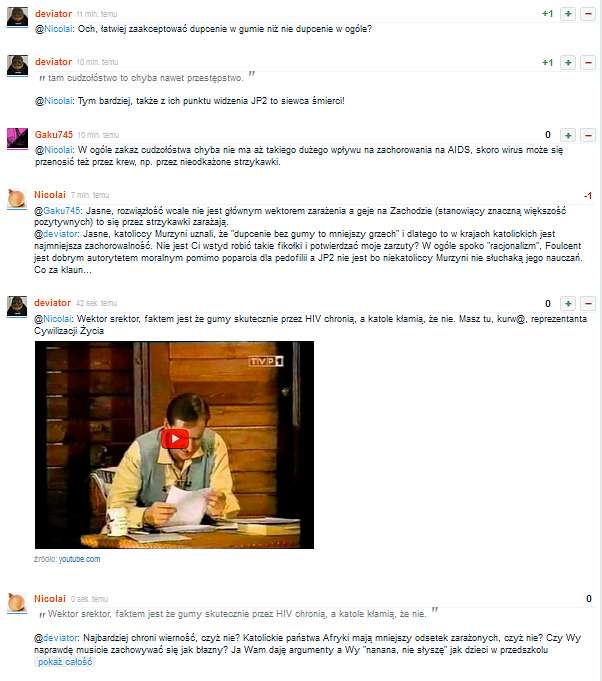
Task: Click deviator's avatar on top comment
Action: click(x=17, y=17)
